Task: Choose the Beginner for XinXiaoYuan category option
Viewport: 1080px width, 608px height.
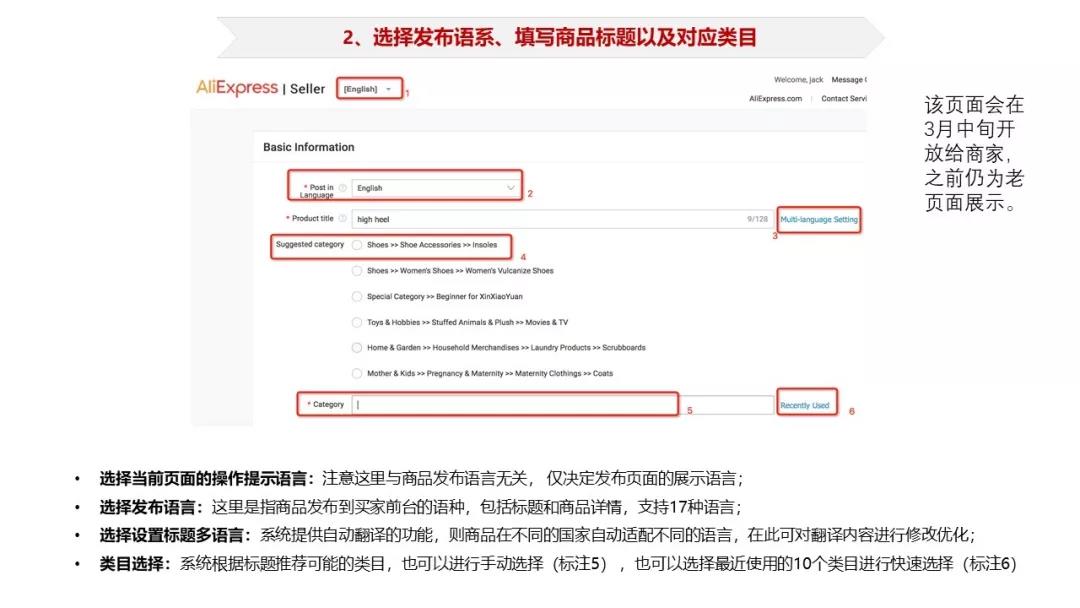Action: (x=357, y=296)
